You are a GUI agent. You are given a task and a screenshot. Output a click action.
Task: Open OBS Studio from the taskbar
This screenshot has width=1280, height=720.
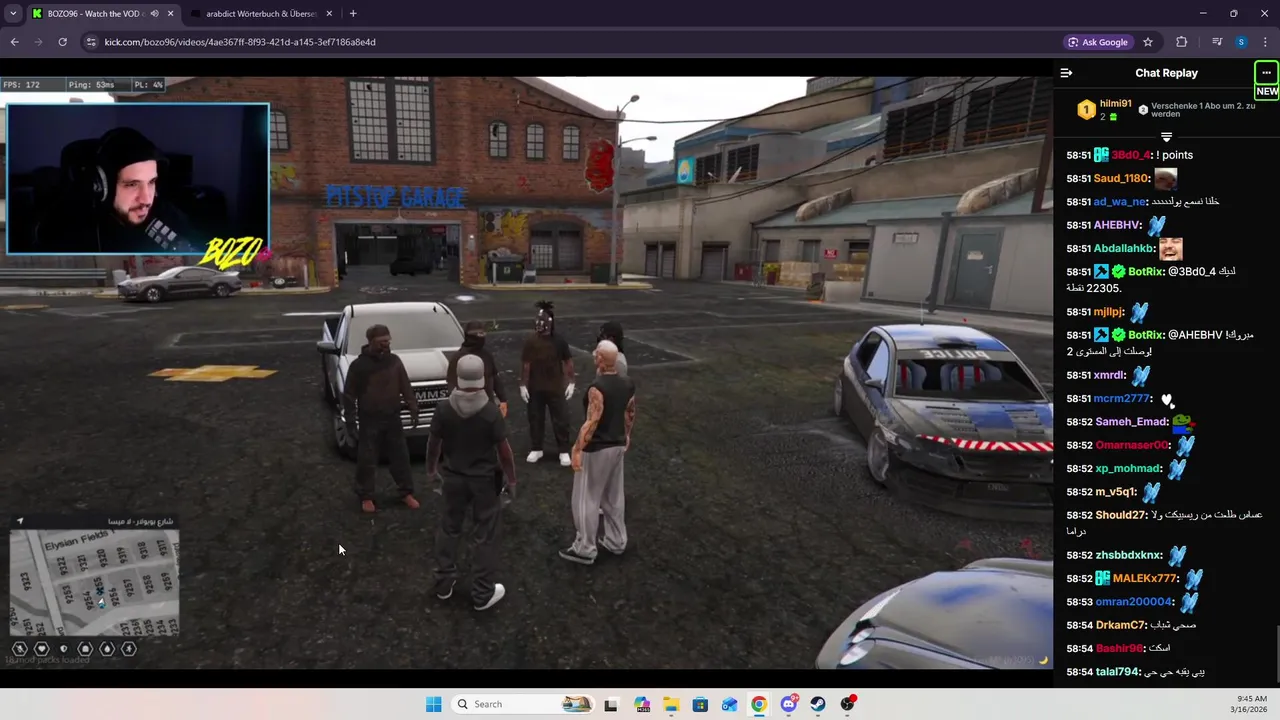[848, 704]
